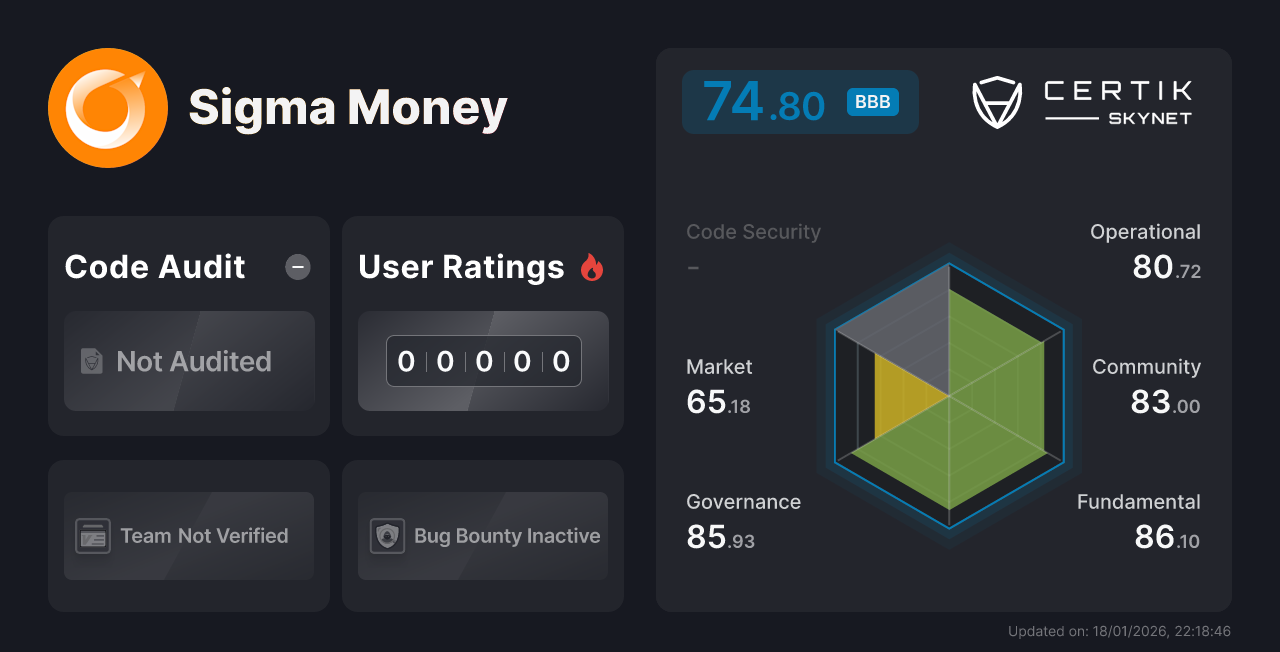1280x652 pixels.
Task: Select the shield icon beside Not Audited
Action: point(91,362)
